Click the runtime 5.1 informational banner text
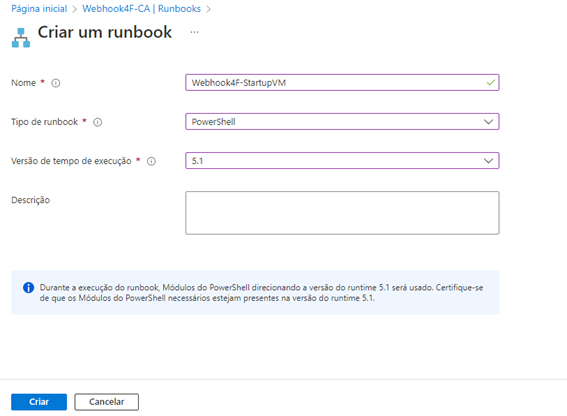The width and height of the screenshot is (567, 416). (x=261, y=293)
